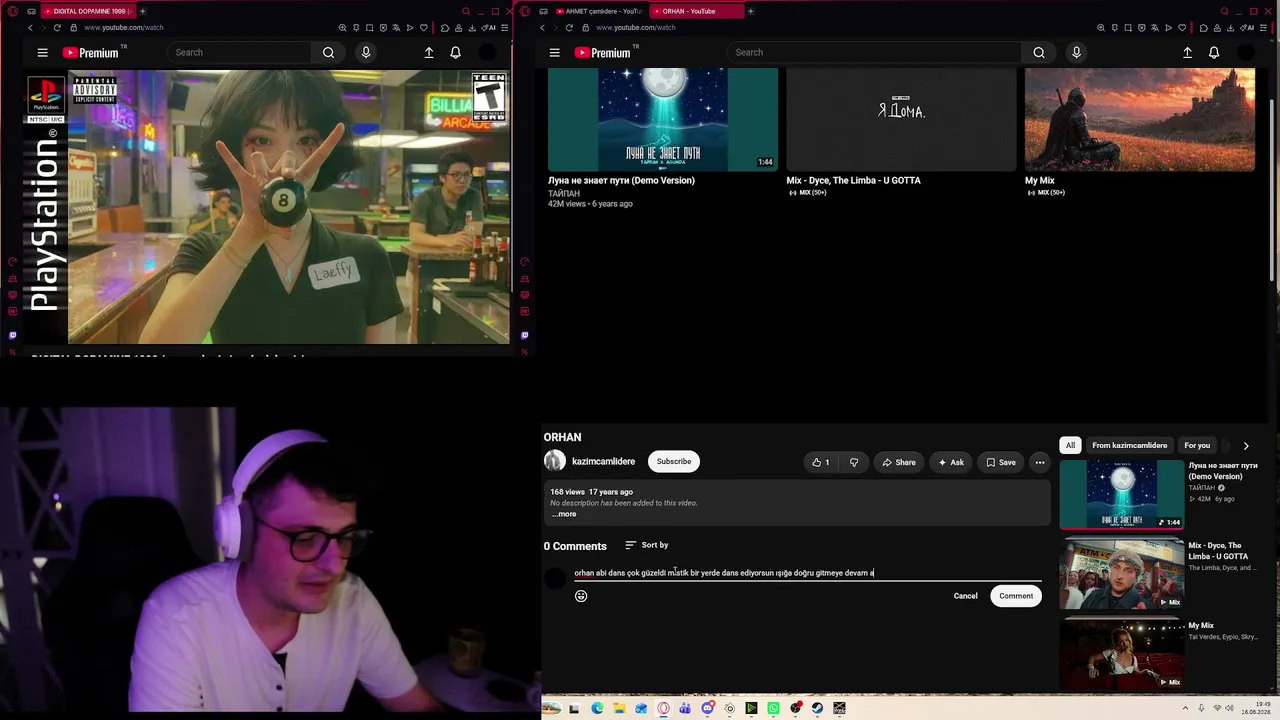Open the U GOTTA mix thumbnail in the sidebar list

pos(1122,573)
